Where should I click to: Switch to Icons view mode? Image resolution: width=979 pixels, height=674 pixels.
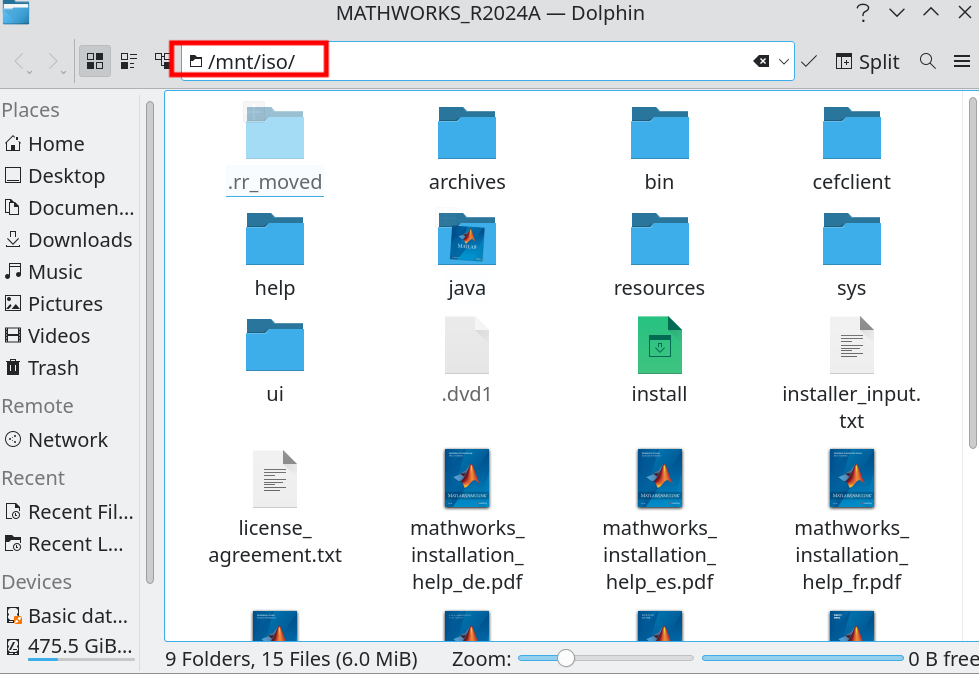click(95, 61)
